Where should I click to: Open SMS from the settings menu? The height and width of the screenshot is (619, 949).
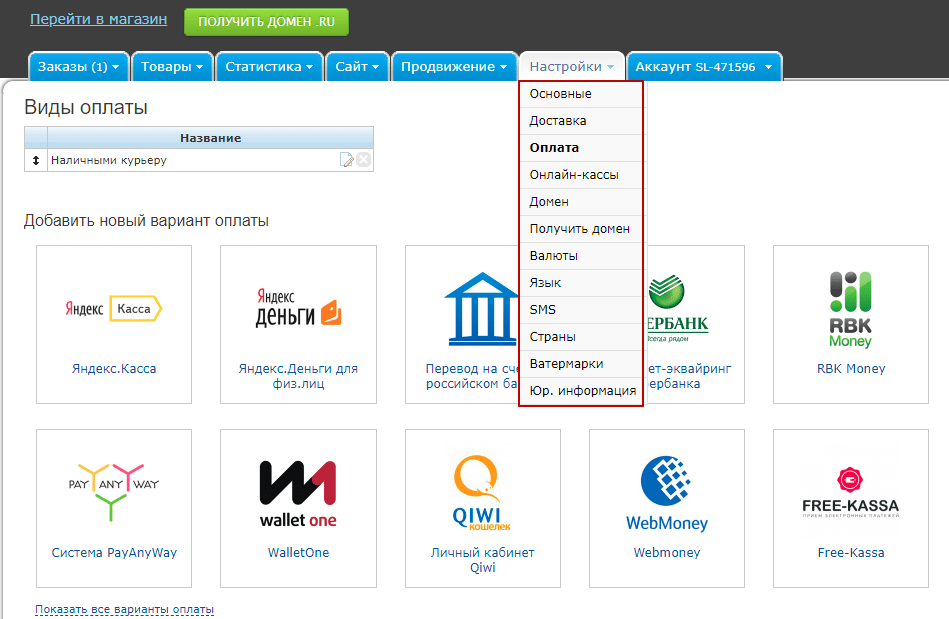pos(581,310)
